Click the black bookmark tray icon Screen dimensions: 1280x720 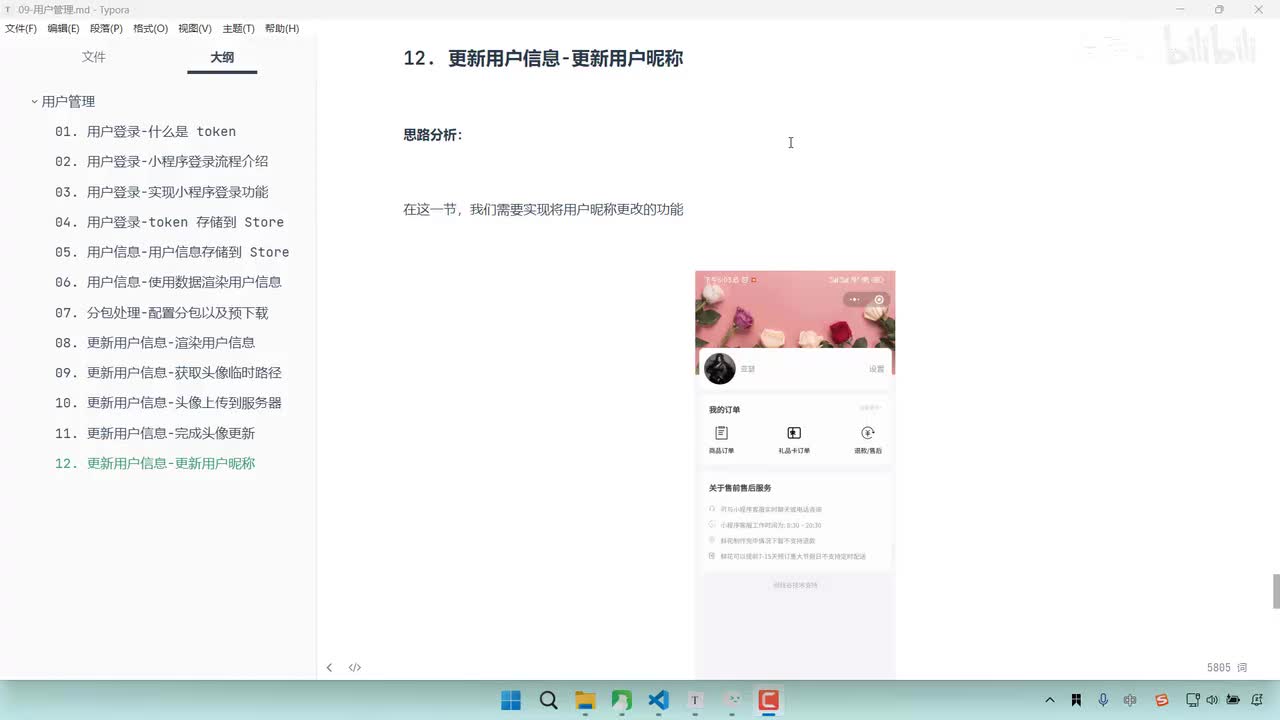(x=1076, y=700)
